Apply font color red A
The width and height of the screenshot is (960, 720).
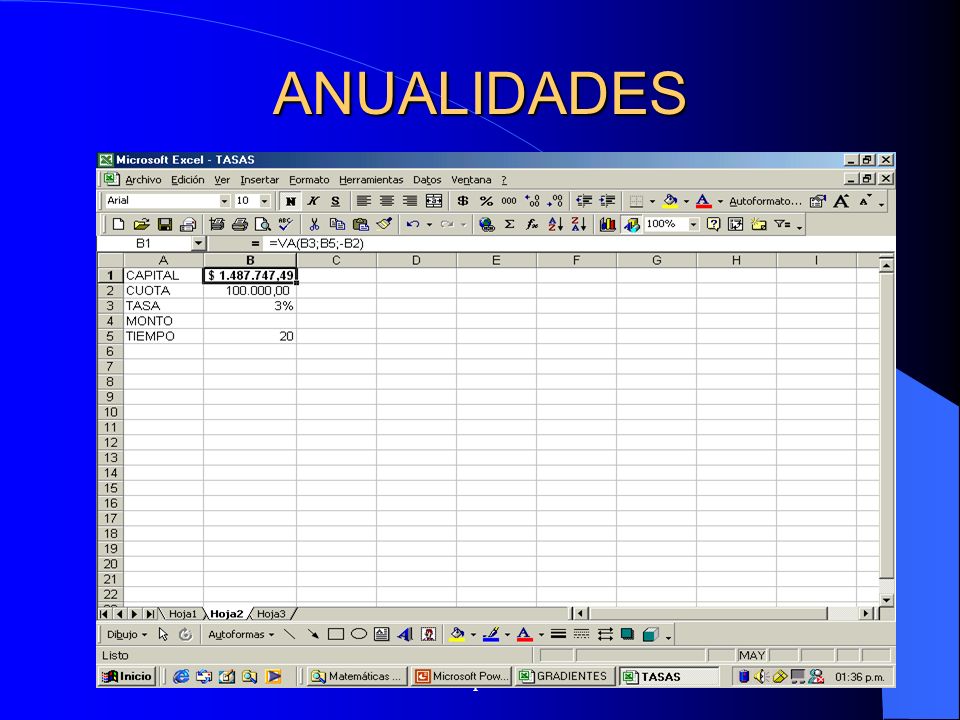[x=703, y=201]
